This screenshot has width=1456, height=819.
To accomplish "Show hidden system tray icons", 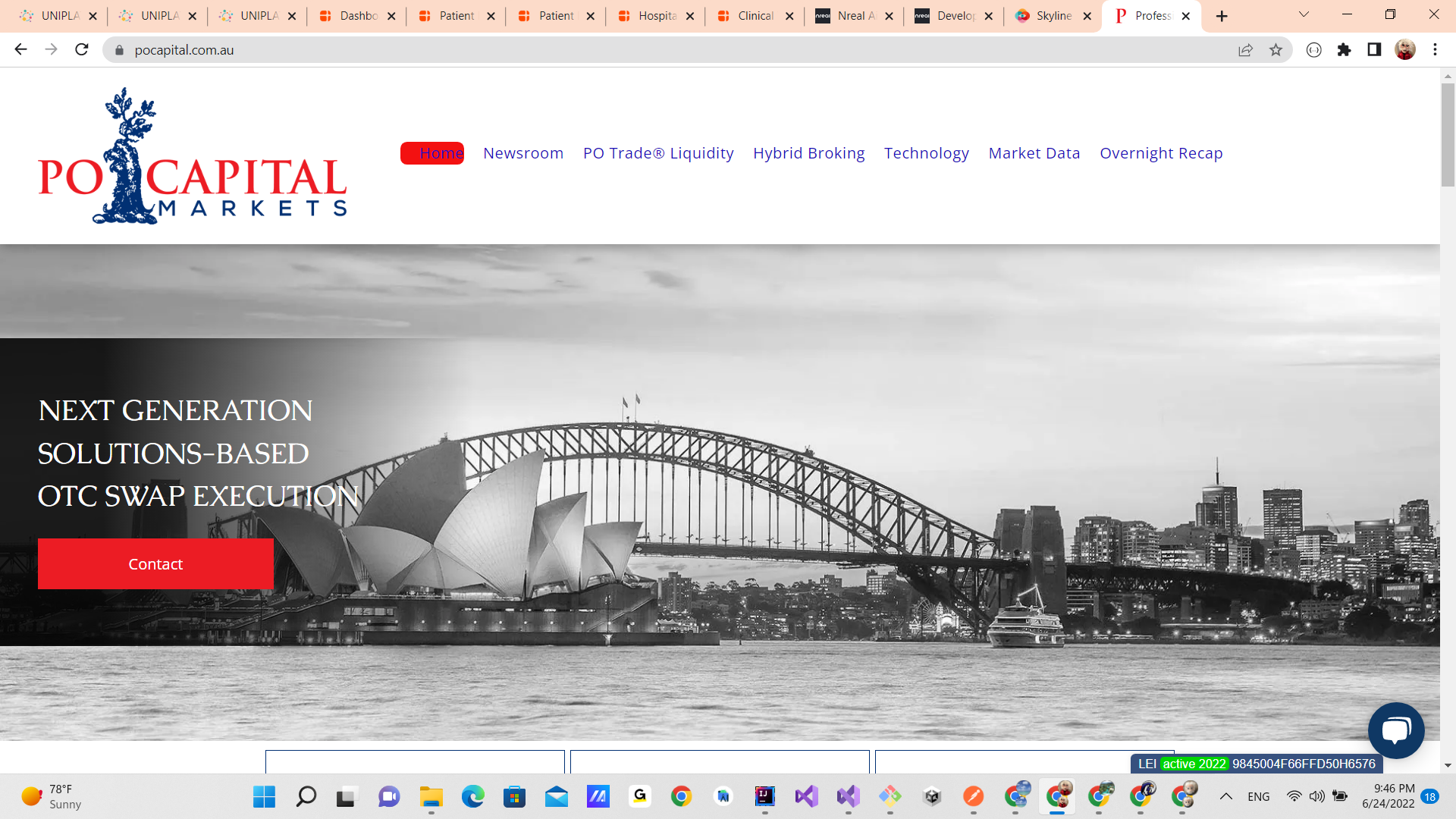I will [x=1225, y=796].
